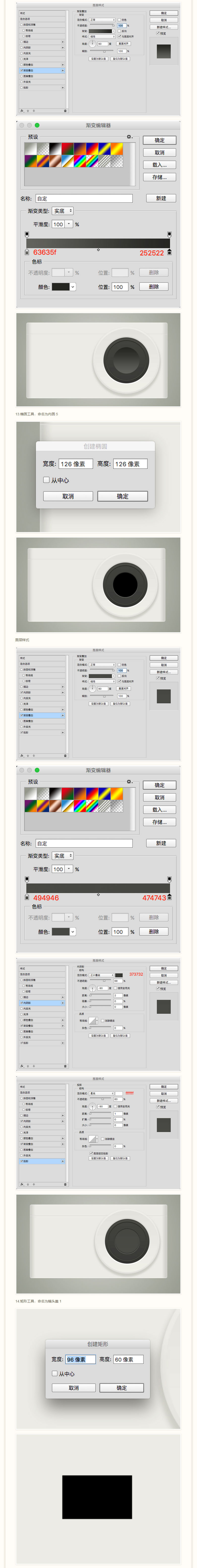Open 渐变类型 dropdown in 494946 gradient editor
The image size is (197, 1568).
[x=63, y=856]
